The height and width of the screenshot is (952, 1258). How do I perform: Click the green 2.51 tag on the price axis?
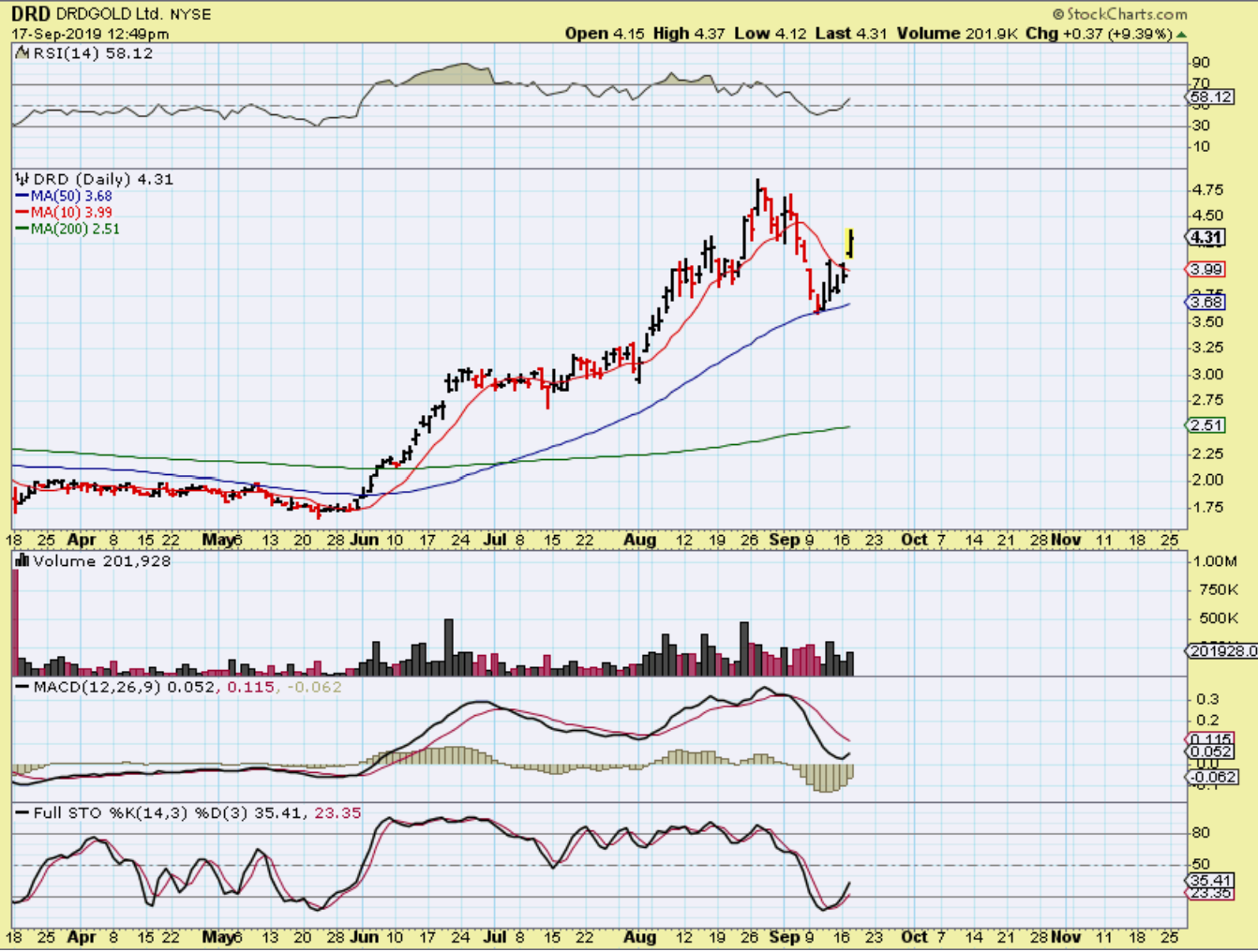pos(1206,425)
